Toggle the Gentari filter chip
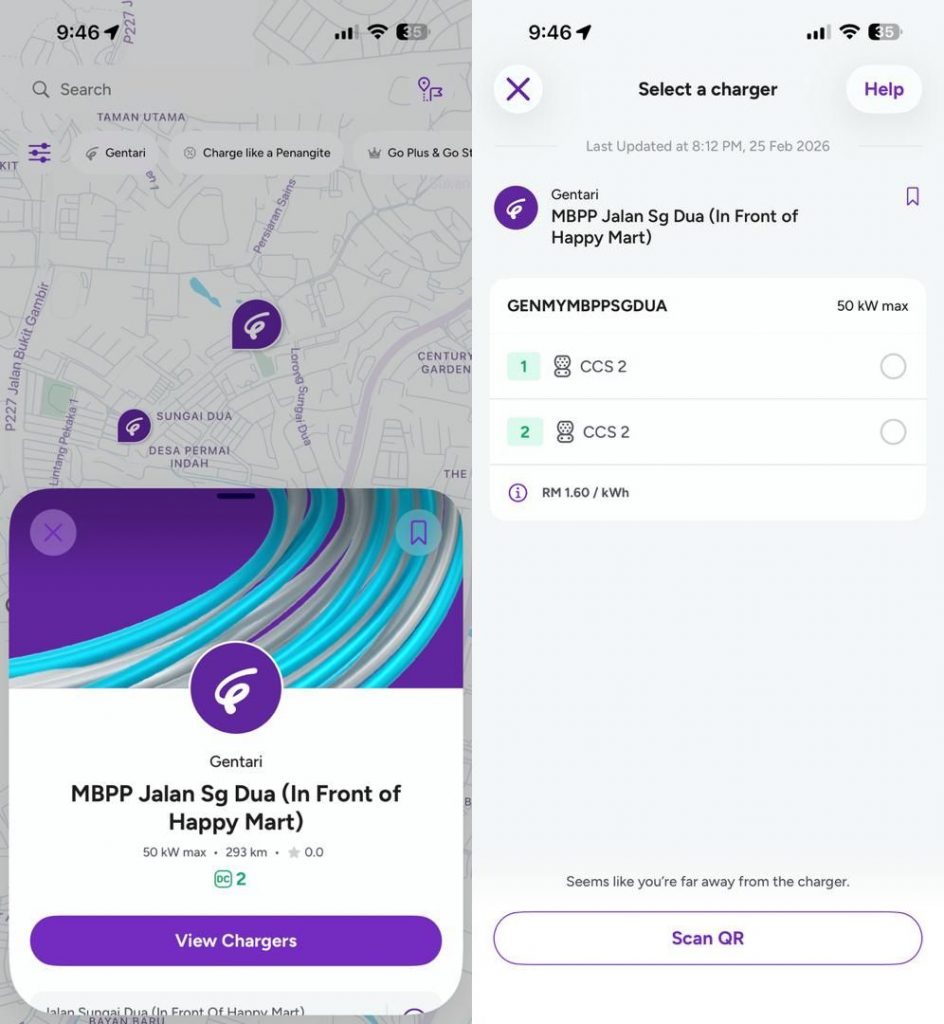 (x=116, y=153)
